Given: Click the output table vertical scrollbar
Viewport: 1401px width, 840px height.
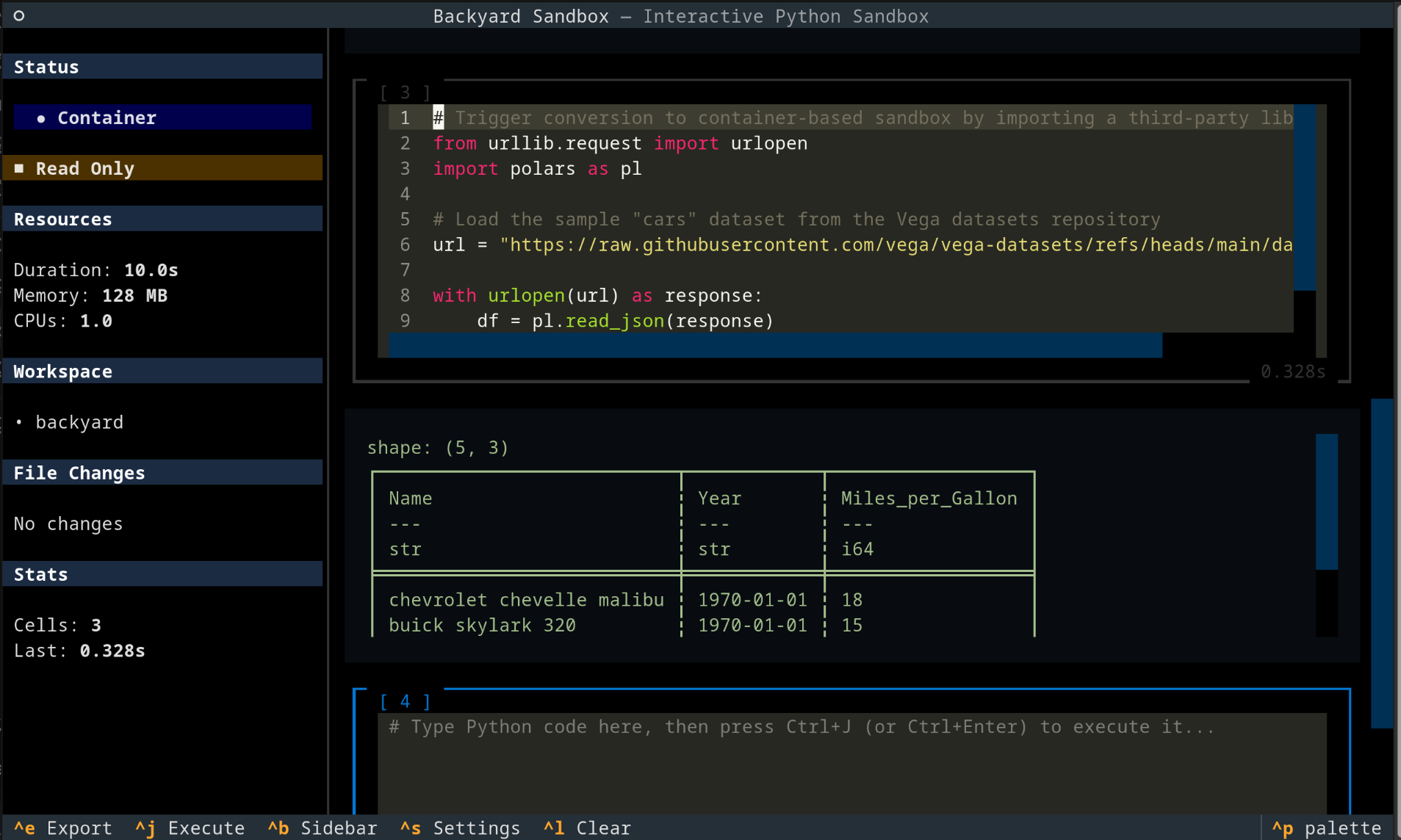Looking at the screenshot, I should [x=1326, y=502].
